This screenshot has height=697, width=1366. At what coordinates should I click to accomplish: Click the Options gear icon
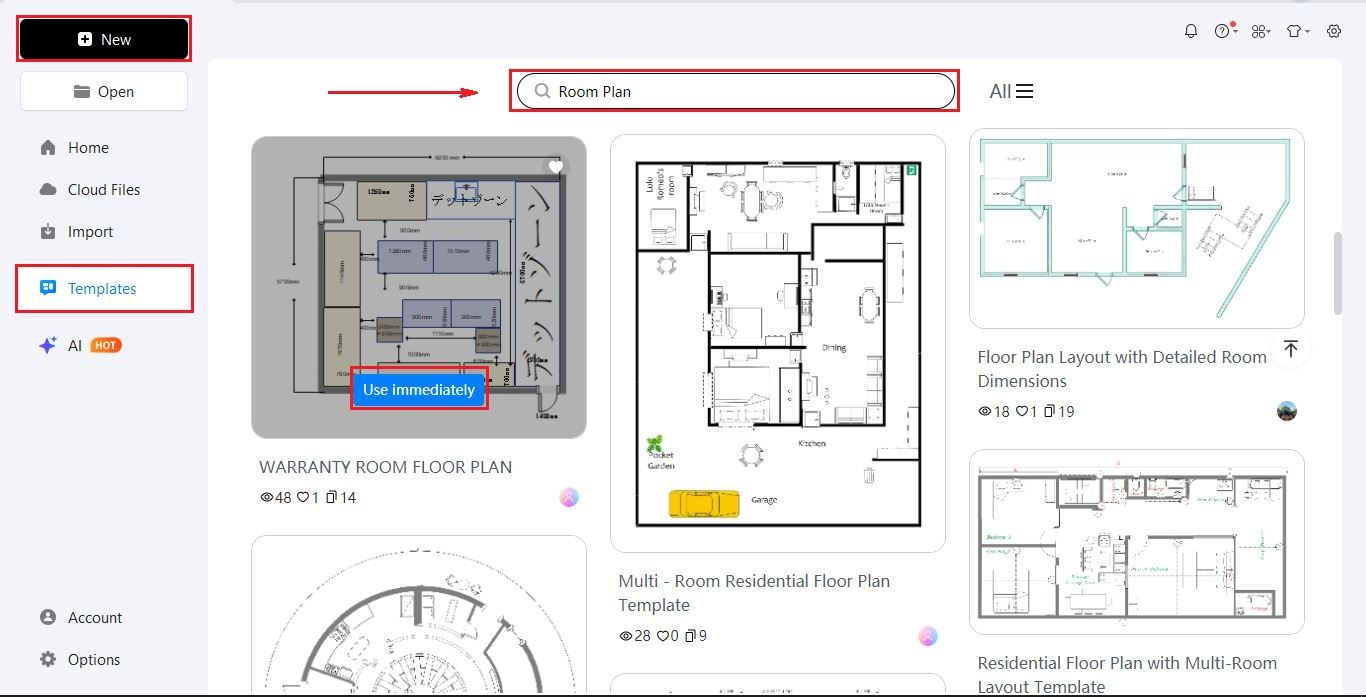pos(48,659)
